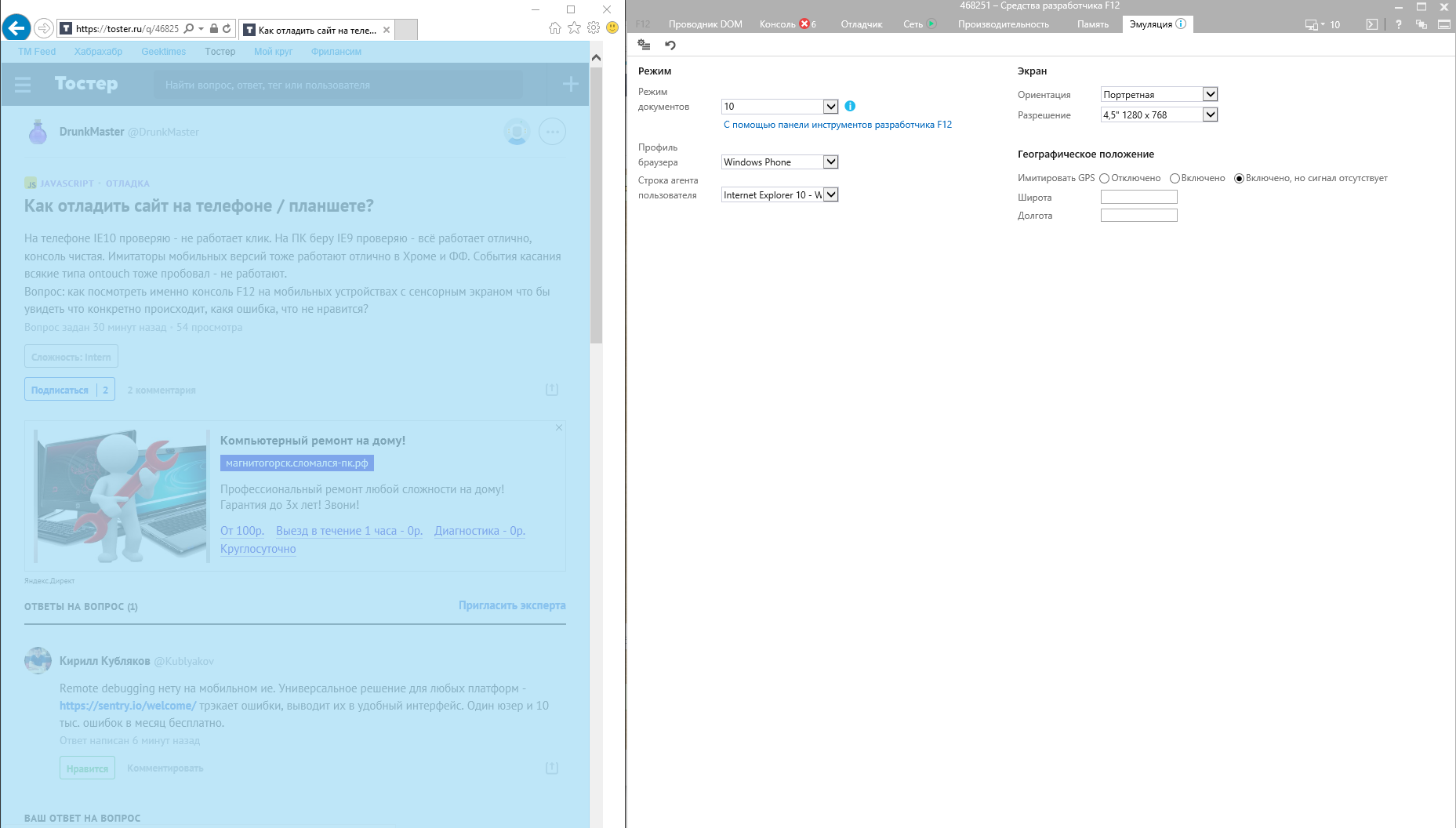Click the Пригласить эксперта link

(x=512, y=605)
